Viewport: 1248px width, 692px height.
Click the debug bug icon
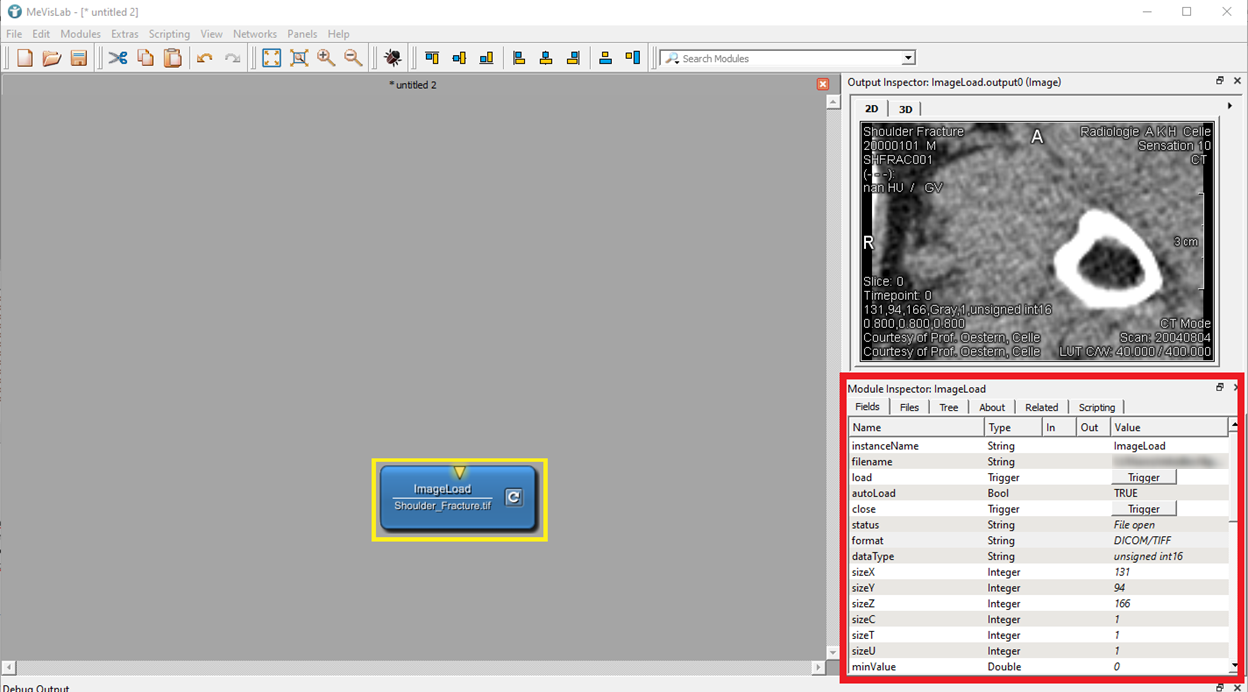392,58
